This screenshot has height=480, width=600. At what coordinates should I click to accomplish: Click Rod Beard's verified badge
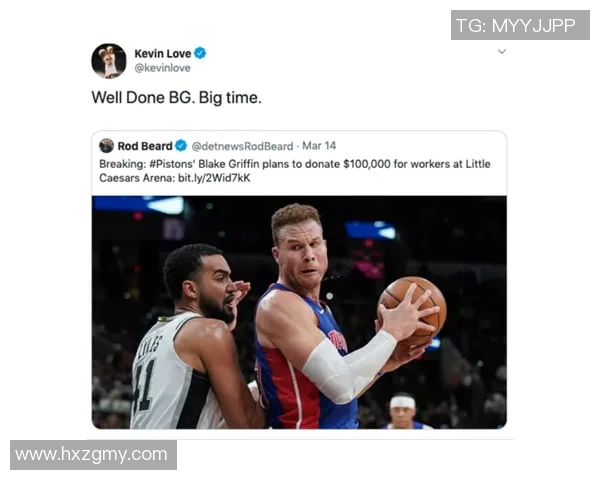(x=181, y=145)
